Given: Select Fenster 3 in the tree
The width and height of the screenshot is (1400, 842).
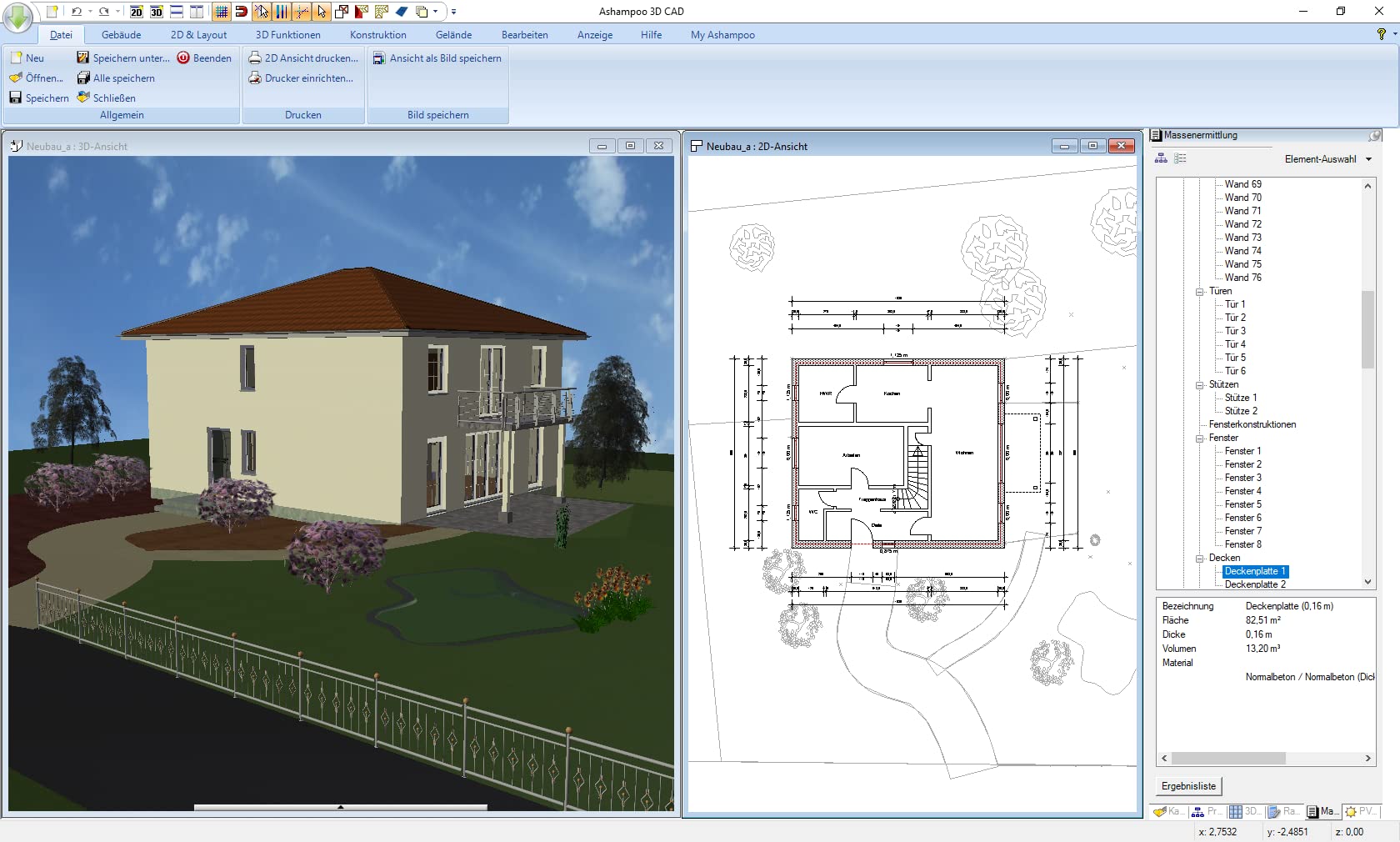Looking at the screenshot, I should tap(1242, 478).
